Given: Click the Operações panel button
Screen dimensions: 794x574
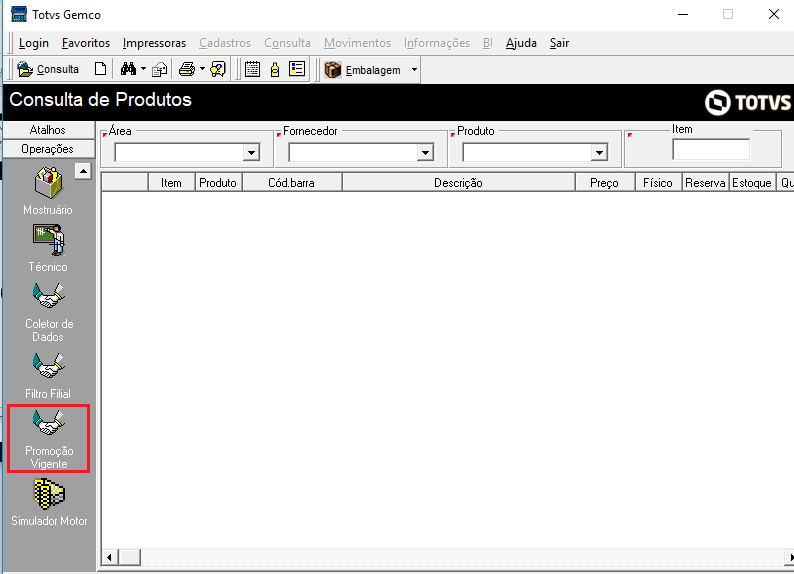Looking at the screenshot, I should [48, 149].
